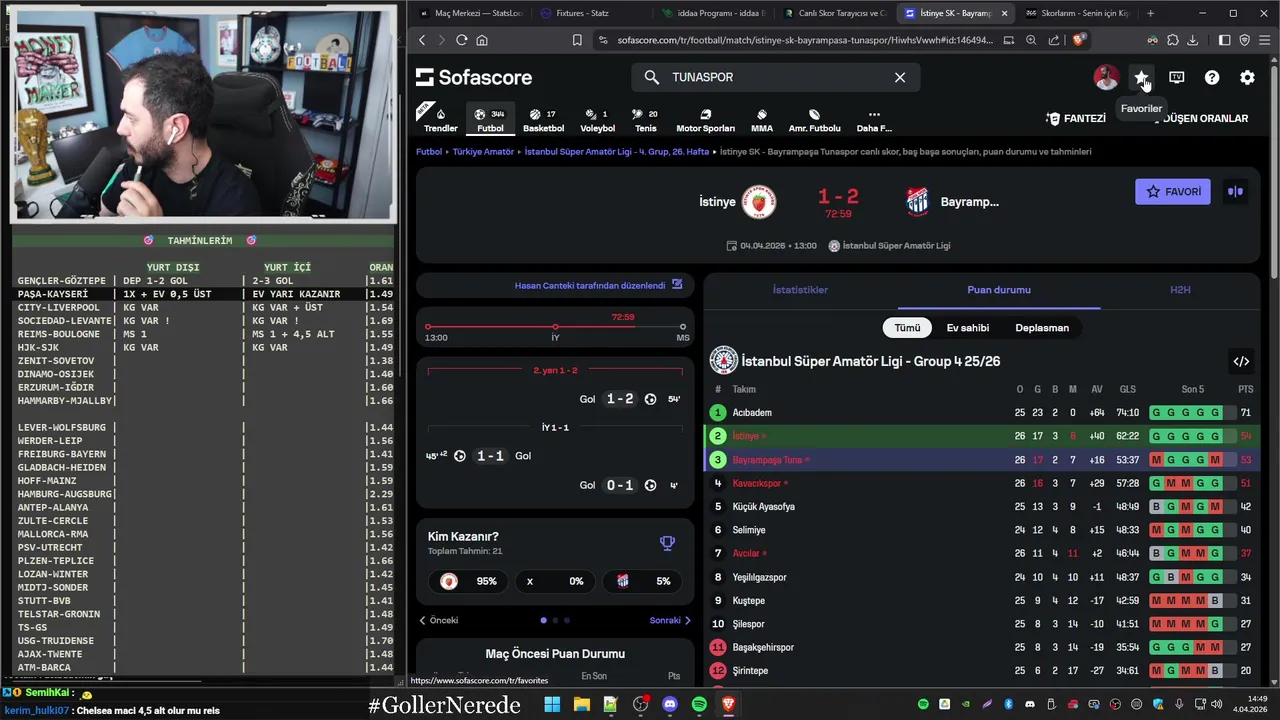The width and height of the screenshot is (1280, 720).
Task: Vote Bayrampaşa 5% in Kim Kazanır
Action: pyautogui.click(x=640, y=581)
